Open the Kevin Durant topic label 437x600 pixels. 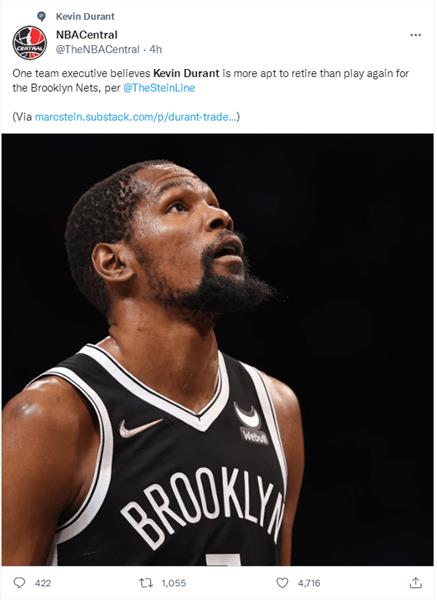[85, 16]
